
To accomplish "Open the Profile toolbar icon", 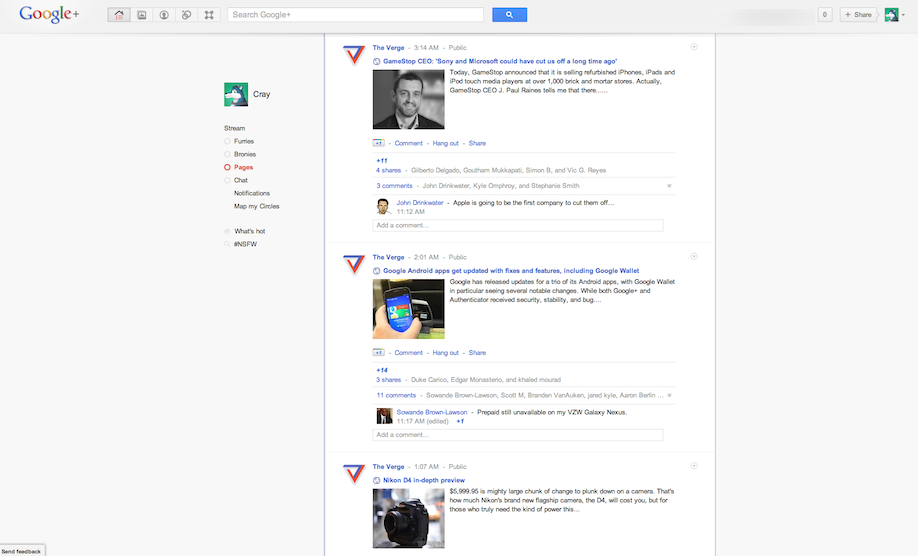I will 164,15.
